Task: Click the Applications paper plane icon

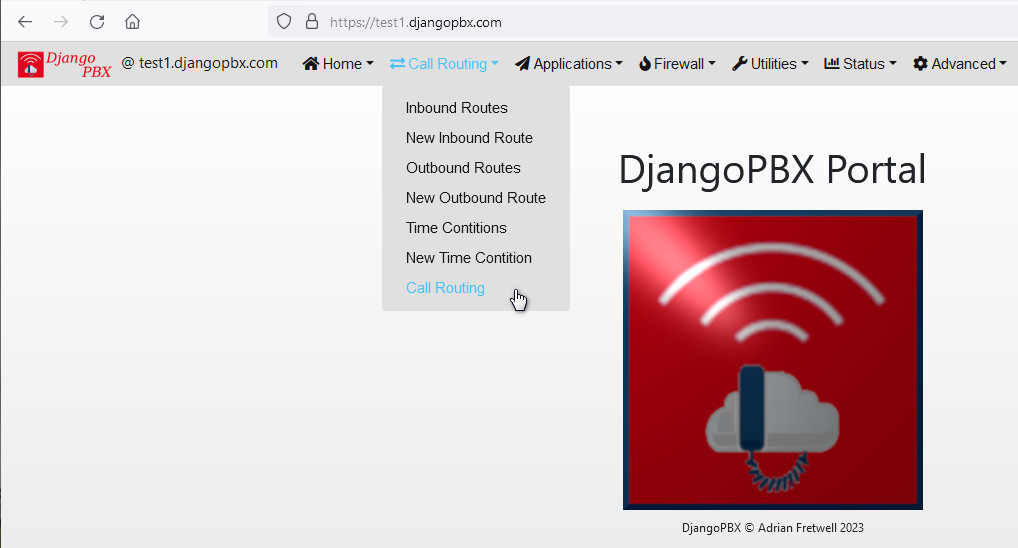Action: click(x=522, y=64)
